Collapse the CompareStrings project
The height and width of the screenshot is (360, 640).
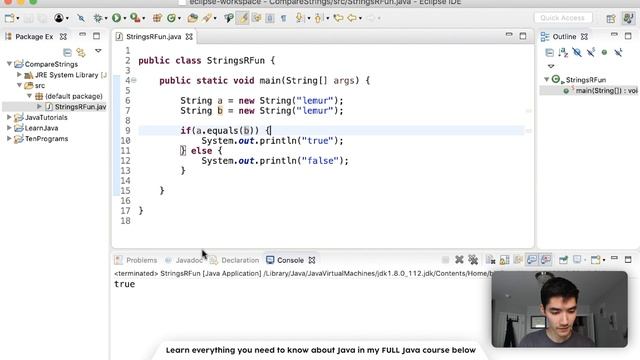9,64
